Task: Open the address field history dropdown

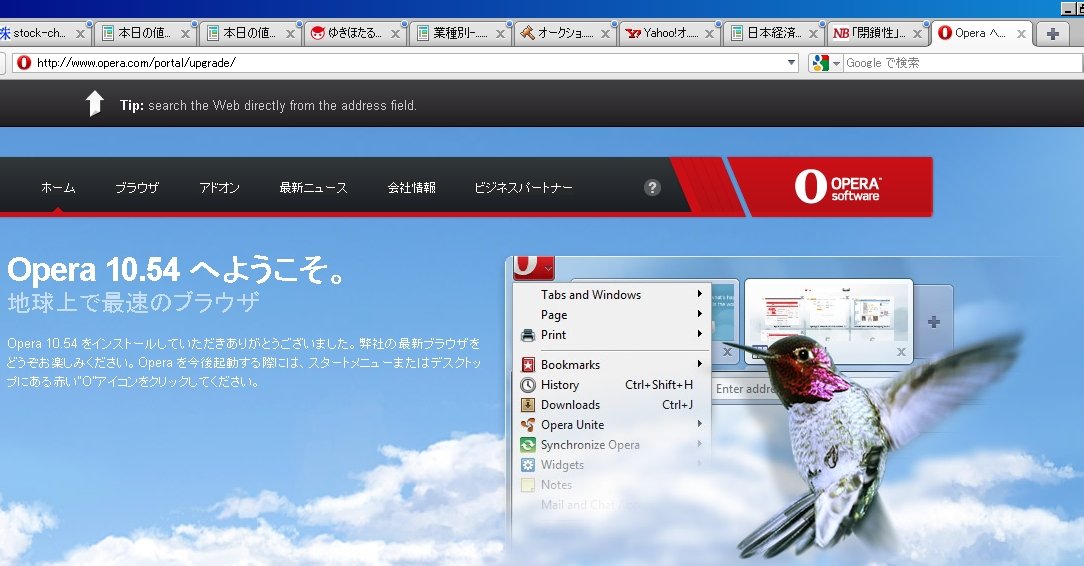Action: point(792,63)
